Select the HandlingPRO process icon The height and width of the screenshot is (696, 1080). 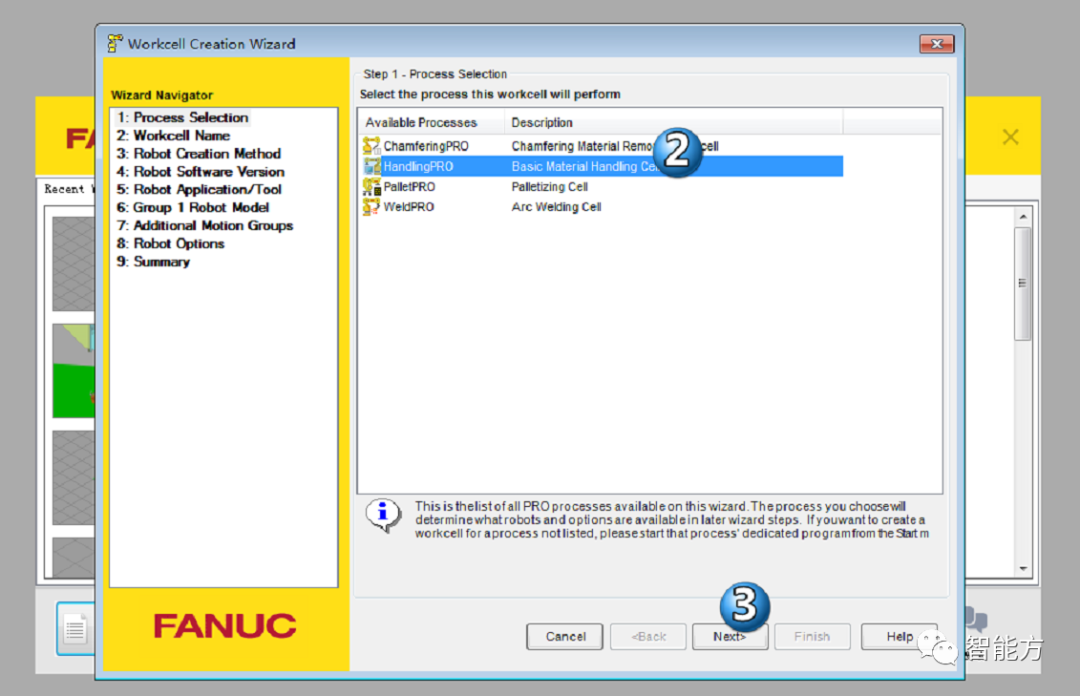click(372, 166)
